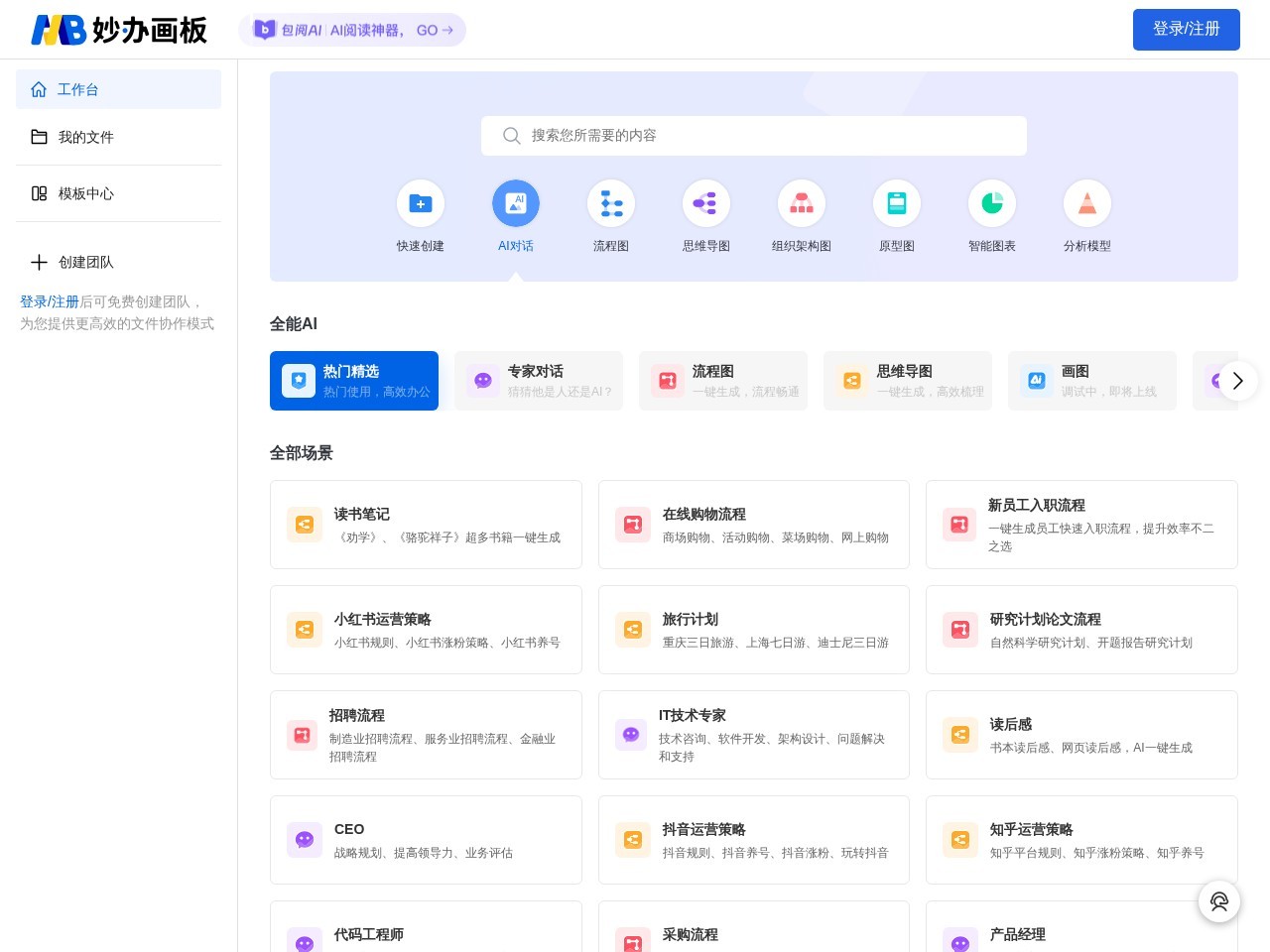Click the 妙办画板 logo
1270x952 pixels.
[119, 30]
